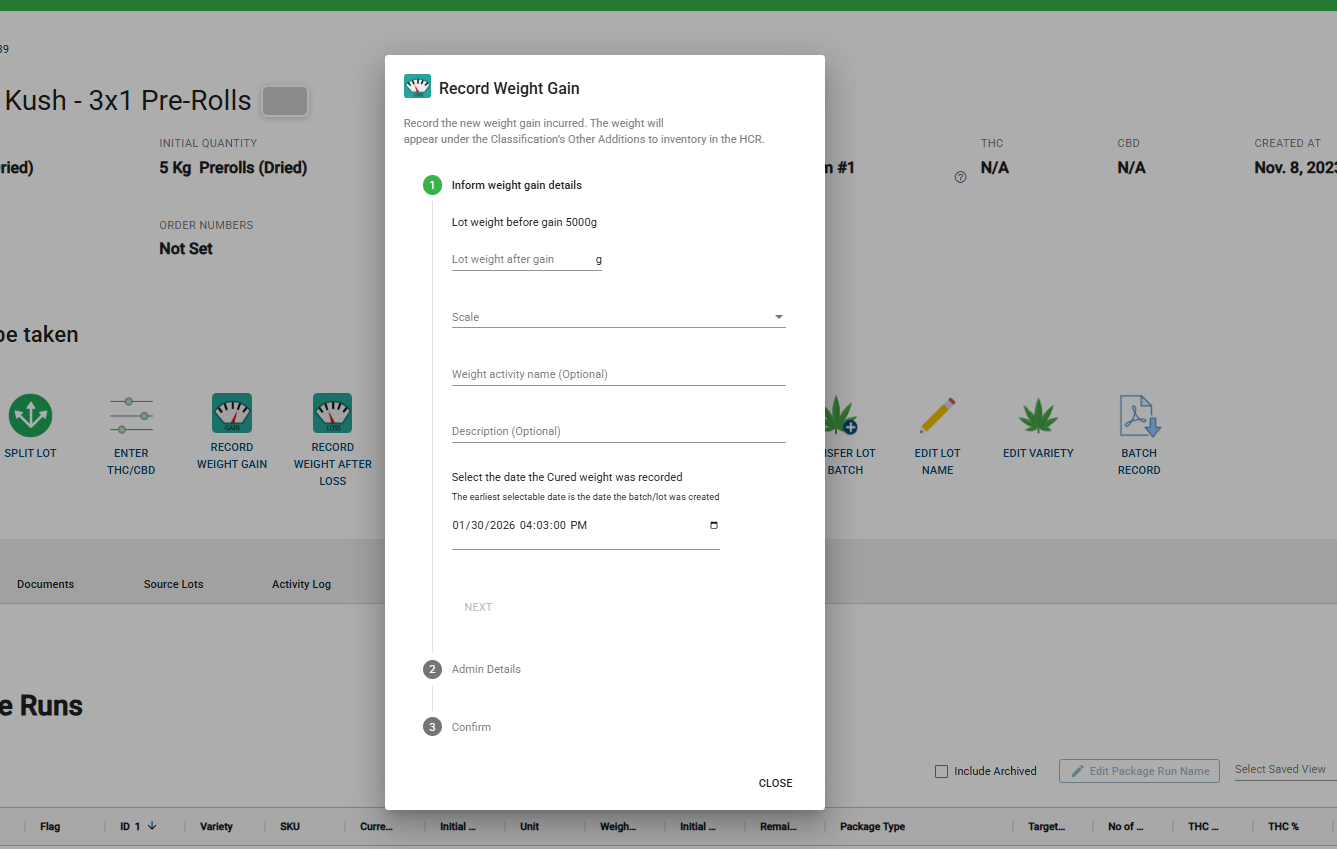Open the Select Saved View dropdown
1337x849 pixels.
point(1285,769)
